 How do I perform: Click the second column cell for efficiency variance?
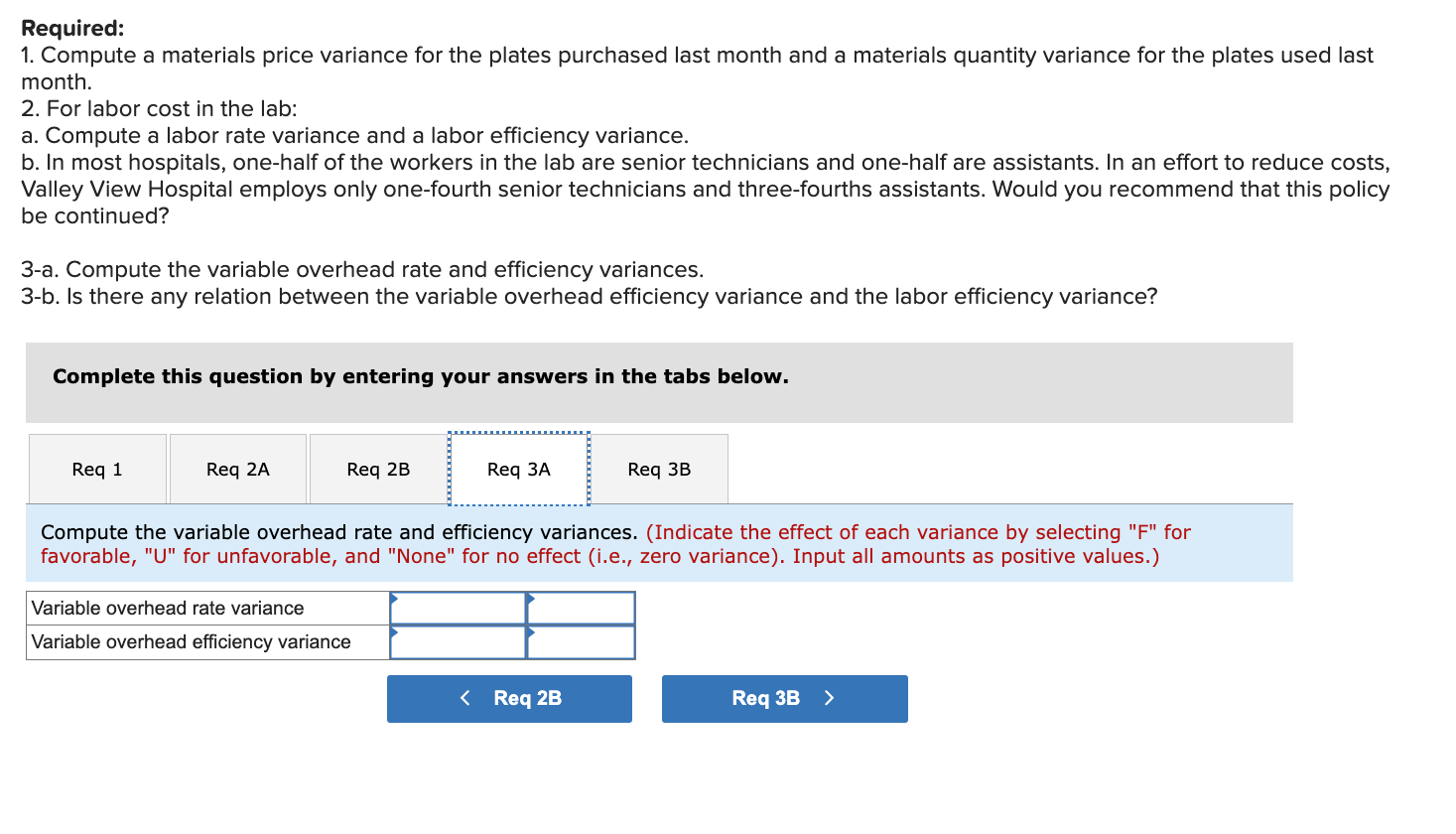point(581,641)
